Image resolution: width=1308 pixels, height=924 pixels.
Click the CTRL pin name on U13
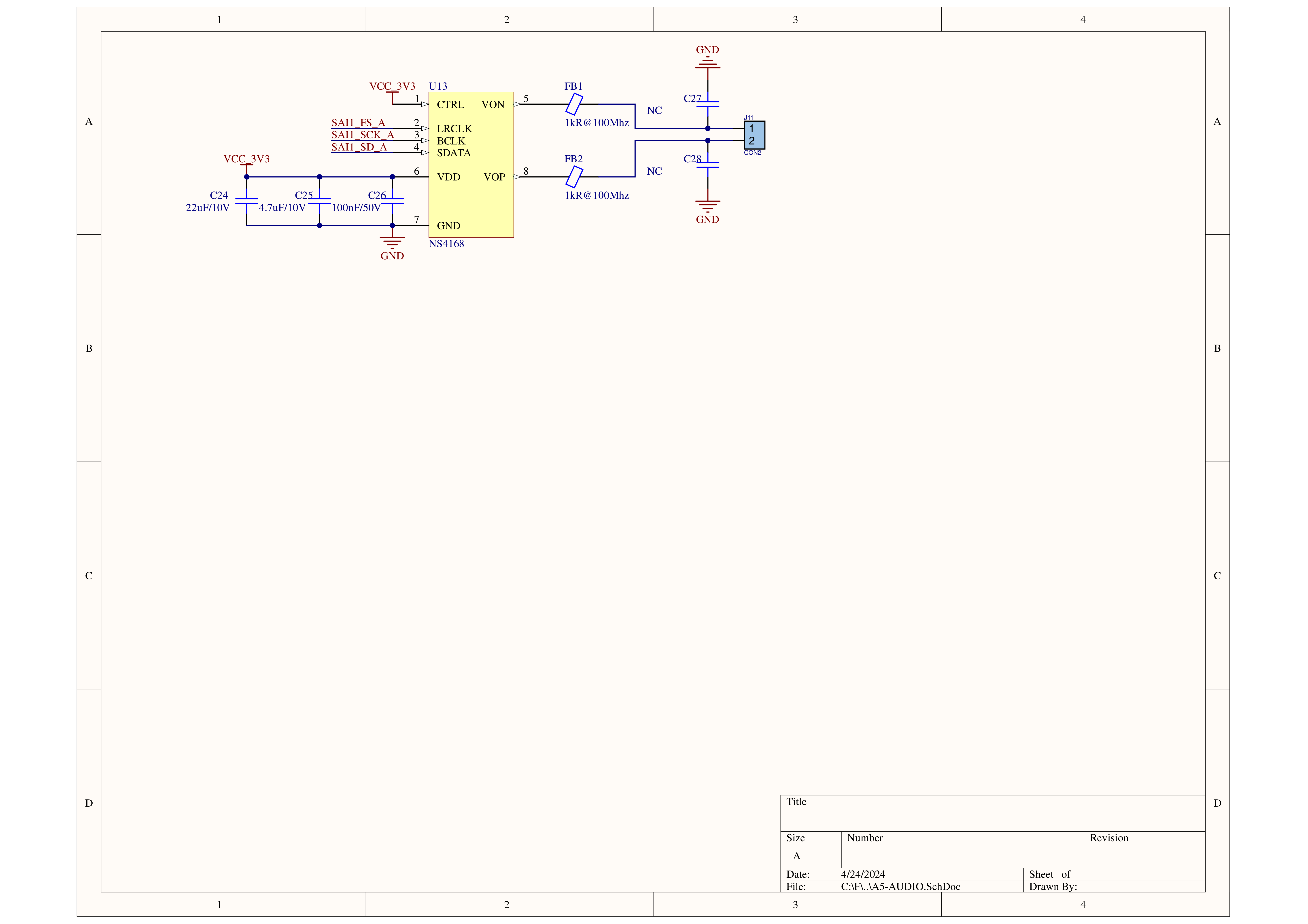coord(451,105)
